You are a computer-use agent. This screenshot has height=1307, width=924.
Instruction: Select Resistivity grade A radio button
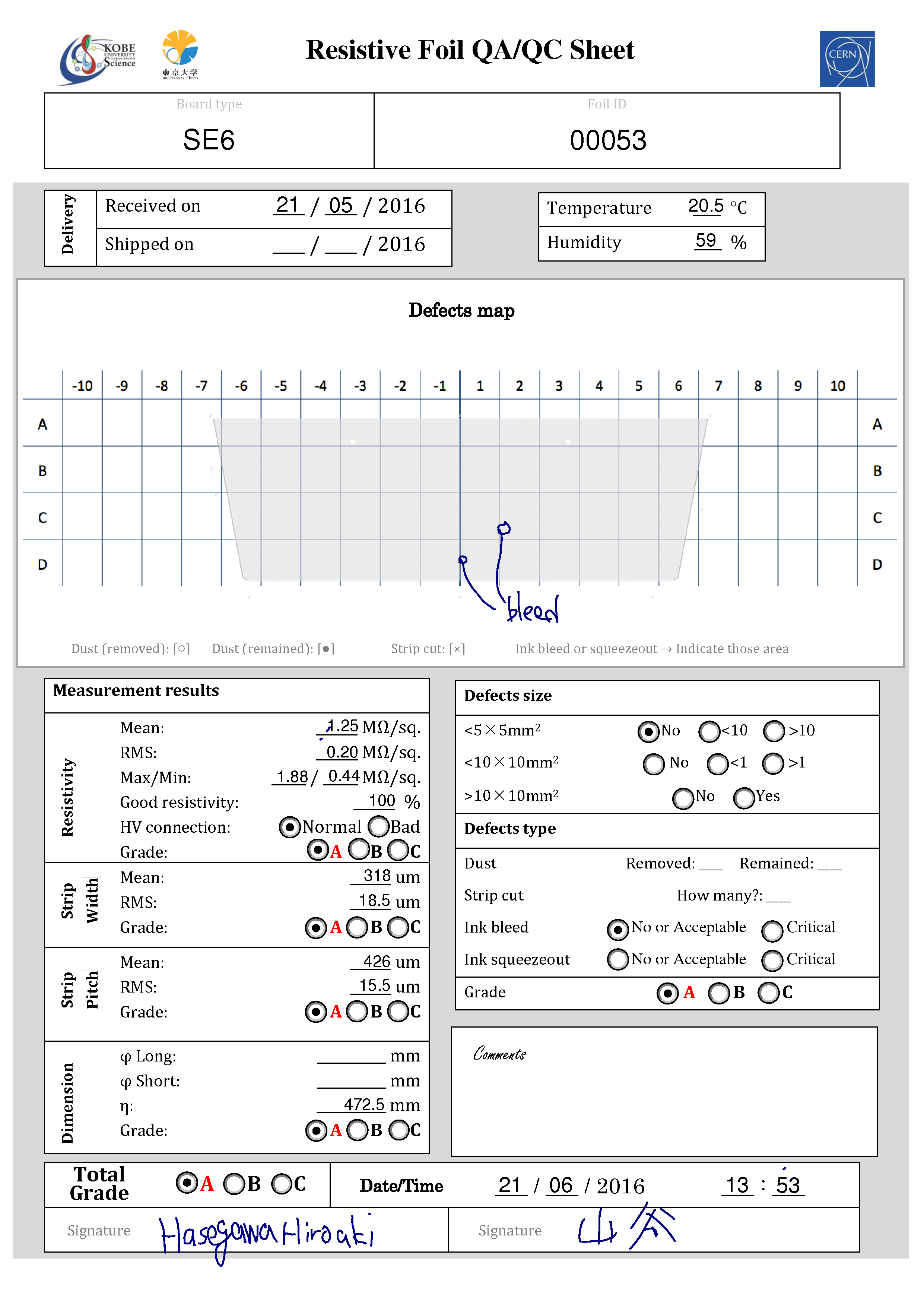tap(317, 850)
